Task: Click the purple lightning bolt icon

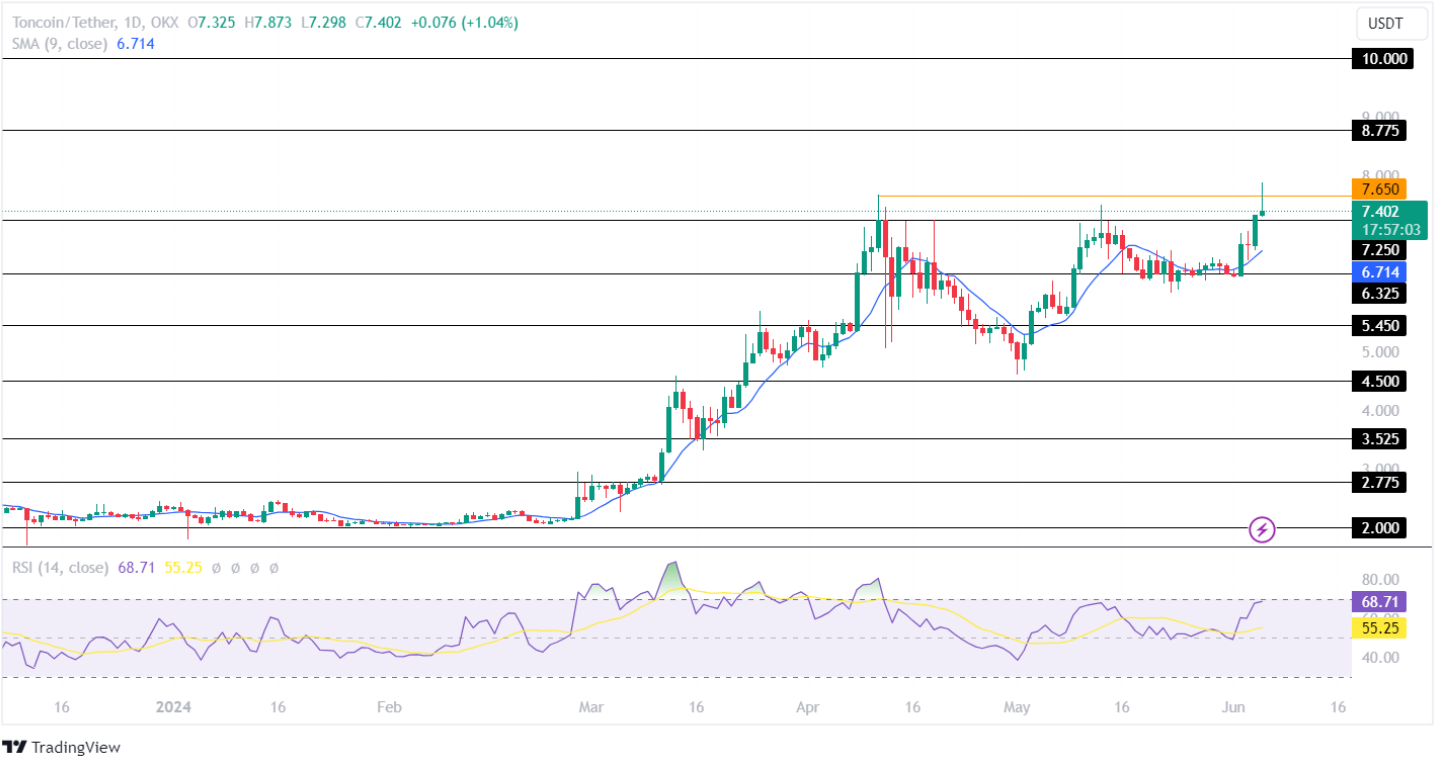Action: 1262,529
